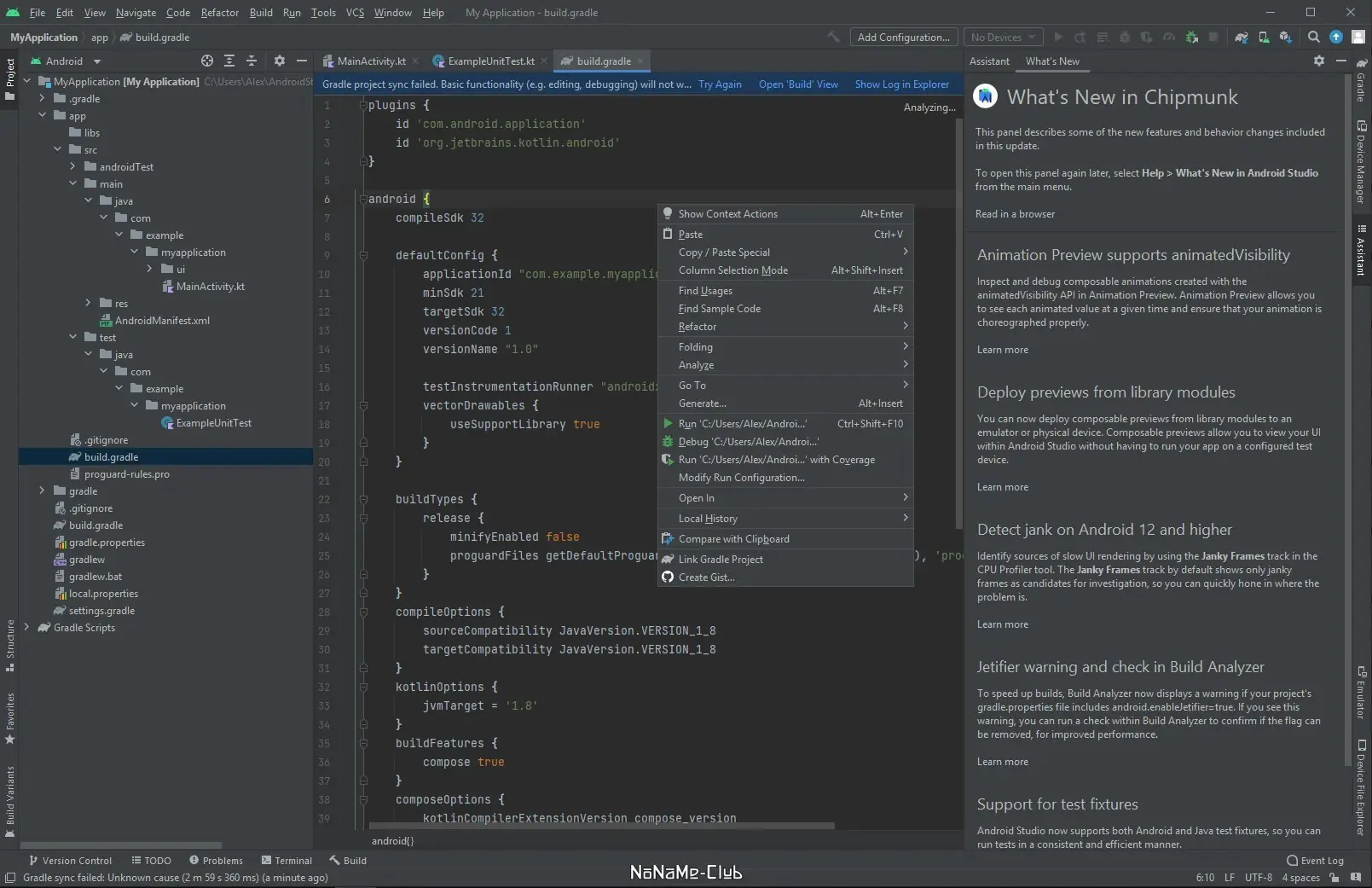Switch to the MainActivity.kt editor tab
Viewport: 1372px width, 888px height.
[371, 61]
